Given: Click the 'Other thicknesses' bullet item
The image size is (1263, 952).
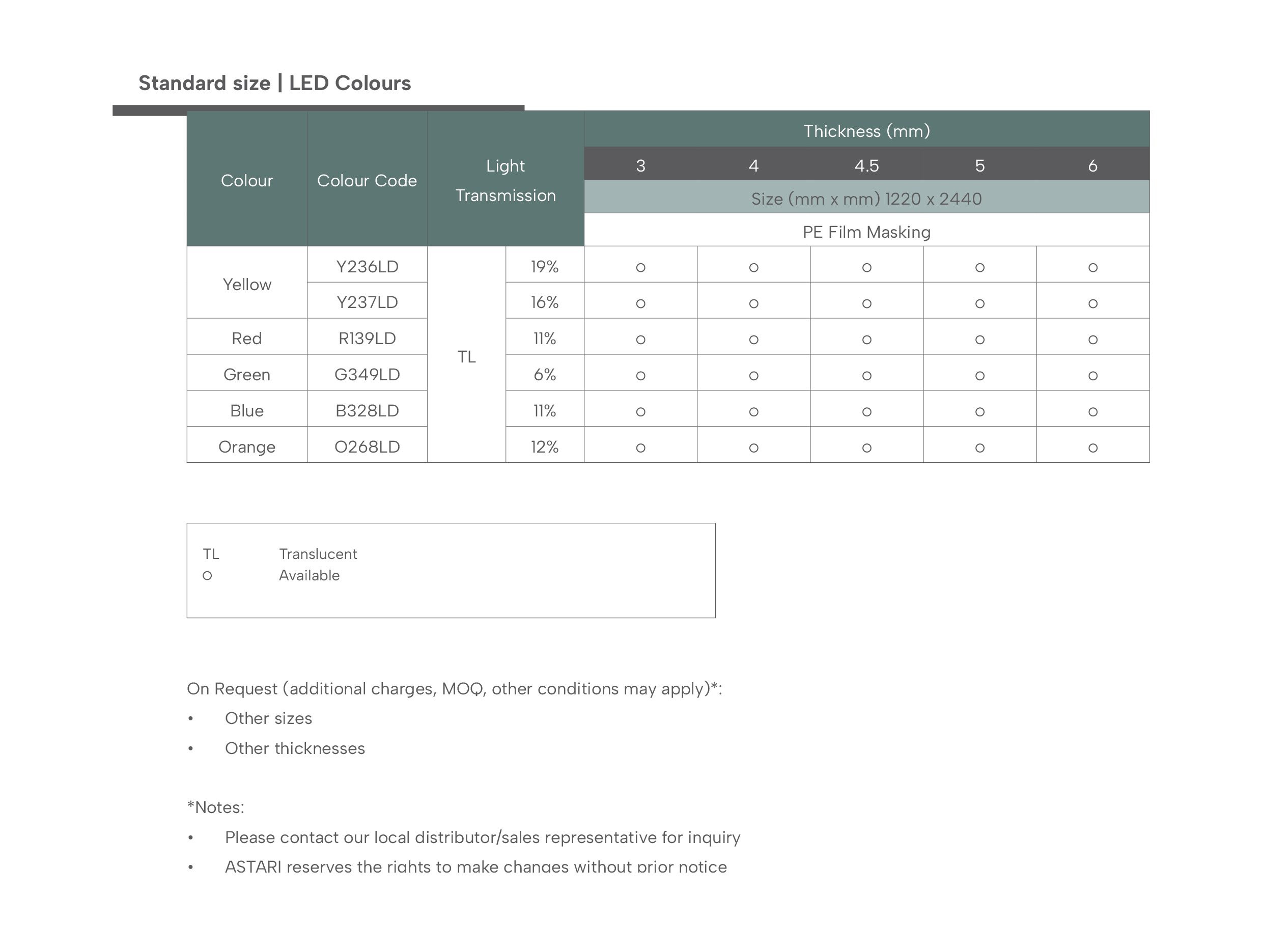Looking at the screenshot, I should pos(295,748).
